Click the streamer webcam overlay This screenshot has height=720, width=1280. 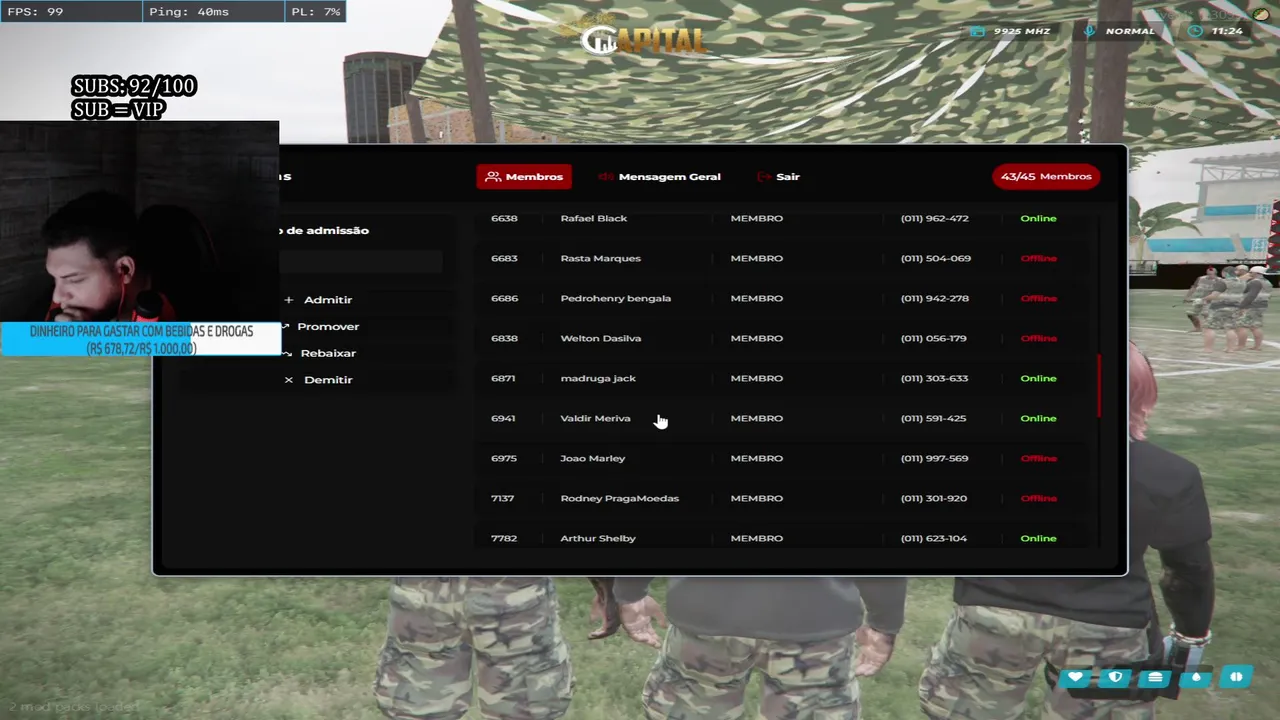pos(139,221)
